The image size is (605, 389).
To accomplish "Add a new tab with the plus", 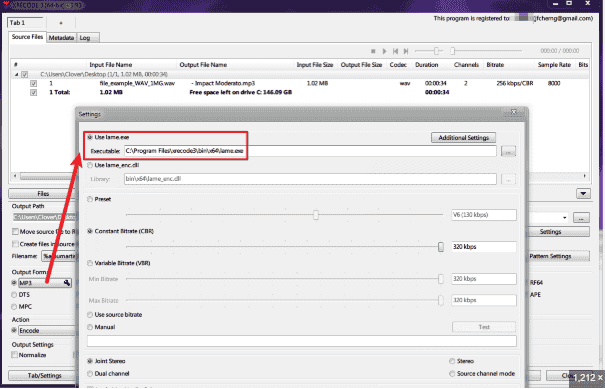I will click(x=61, y=23).
